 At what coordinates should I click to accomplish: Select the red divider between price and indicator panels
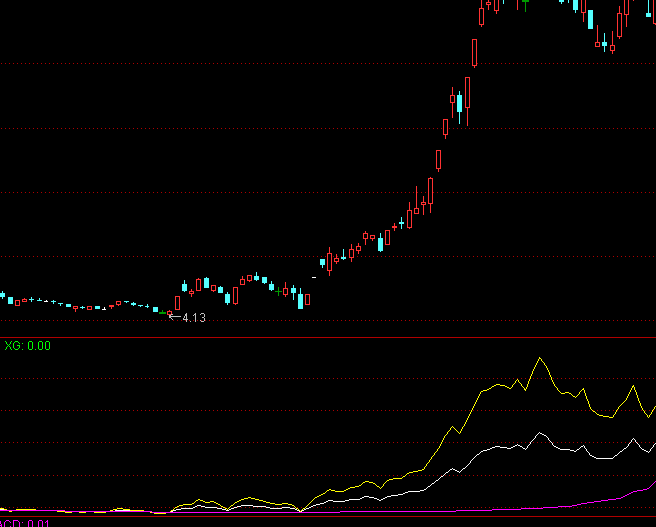pyautogui.click(x=328, y=338)
